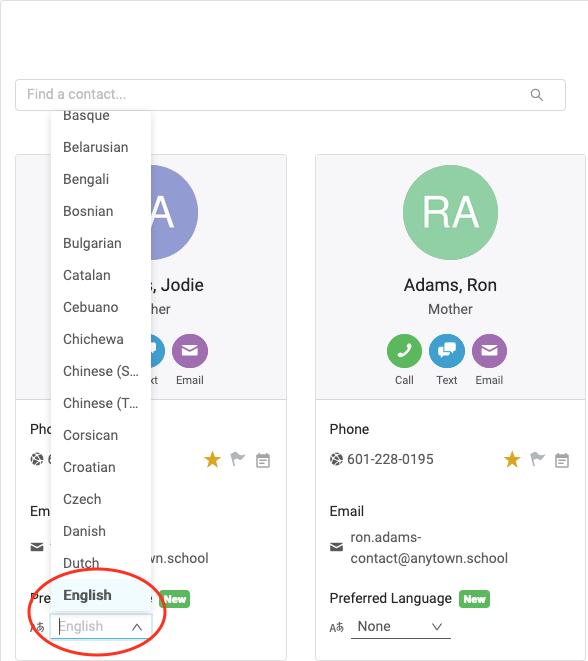This screenshot has height=661, width=588.
Task: Email Ron Adams via purple icon
Action: [x=489, y=351]
